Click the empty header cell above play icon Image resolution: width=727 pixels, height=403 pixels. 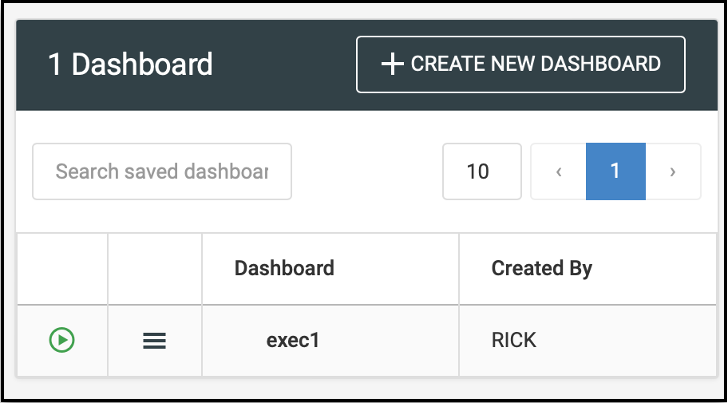62,268
